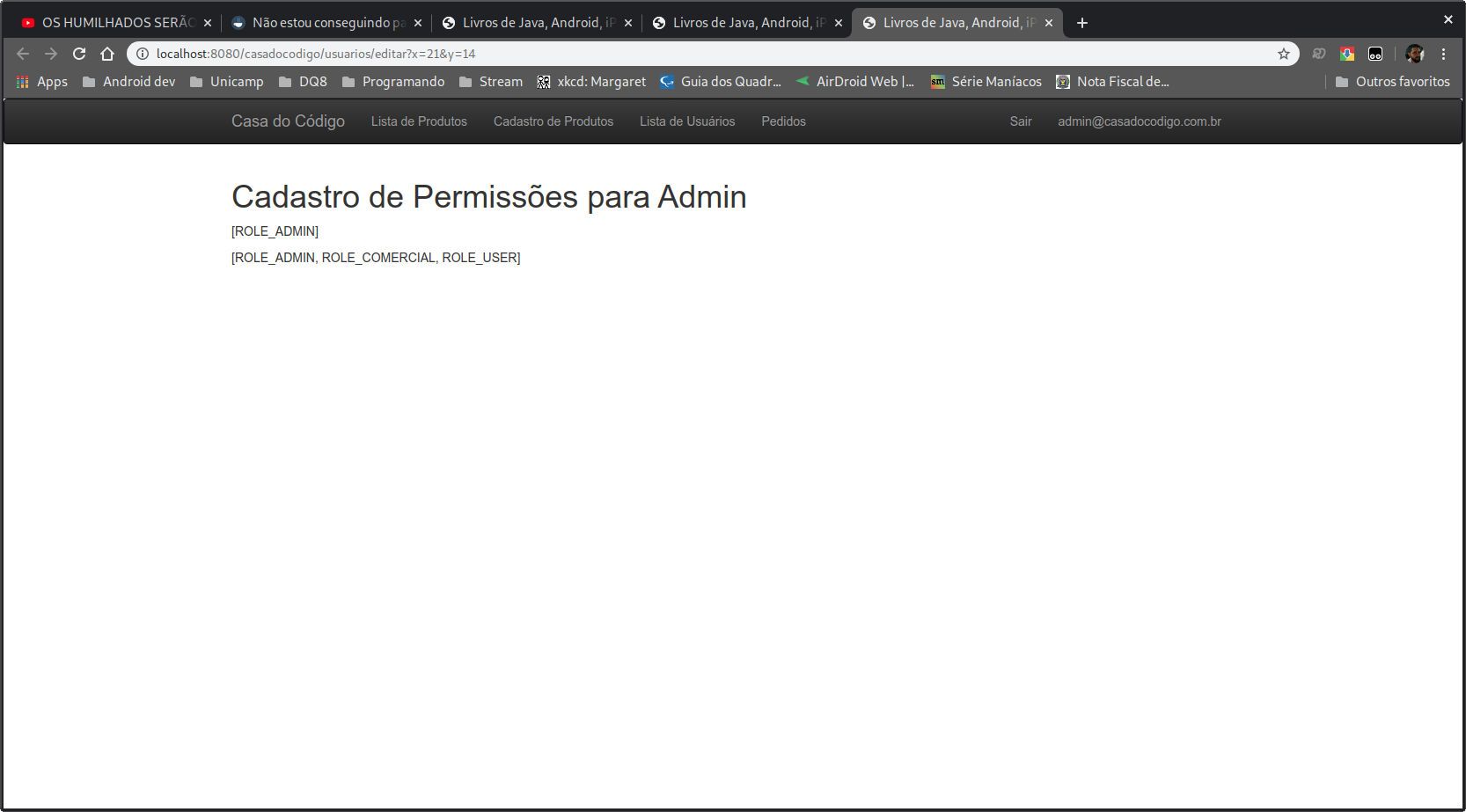Log out using the Sair link
Image resolution: width=1466 pixels, height=812 pixels.
pos(1021,121)
